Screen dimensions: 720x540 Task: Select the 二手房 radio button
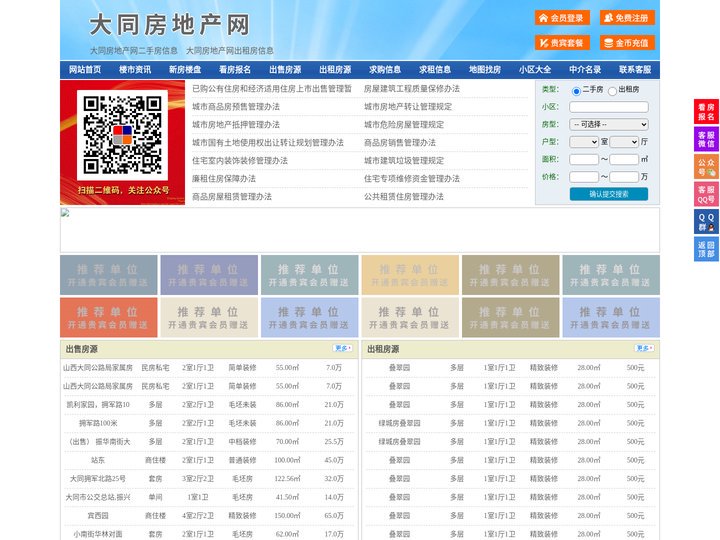576,91
